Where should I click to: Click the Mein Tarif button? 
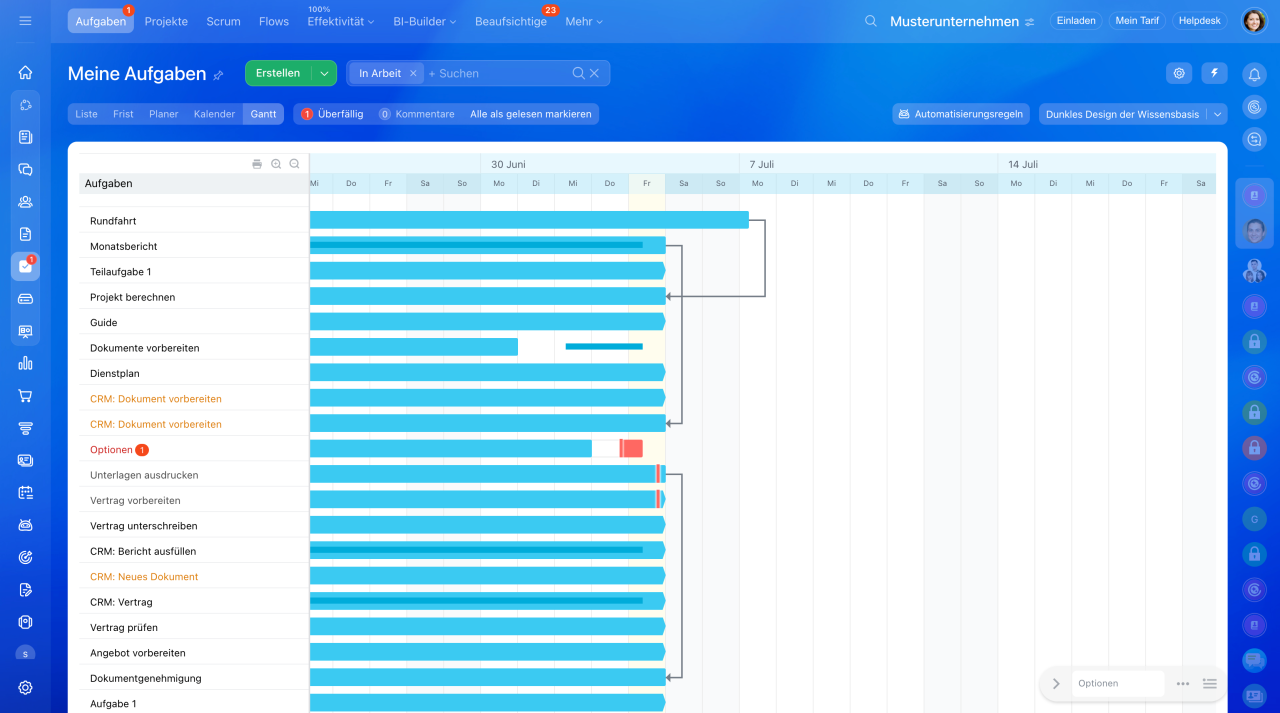(1137, 21)
